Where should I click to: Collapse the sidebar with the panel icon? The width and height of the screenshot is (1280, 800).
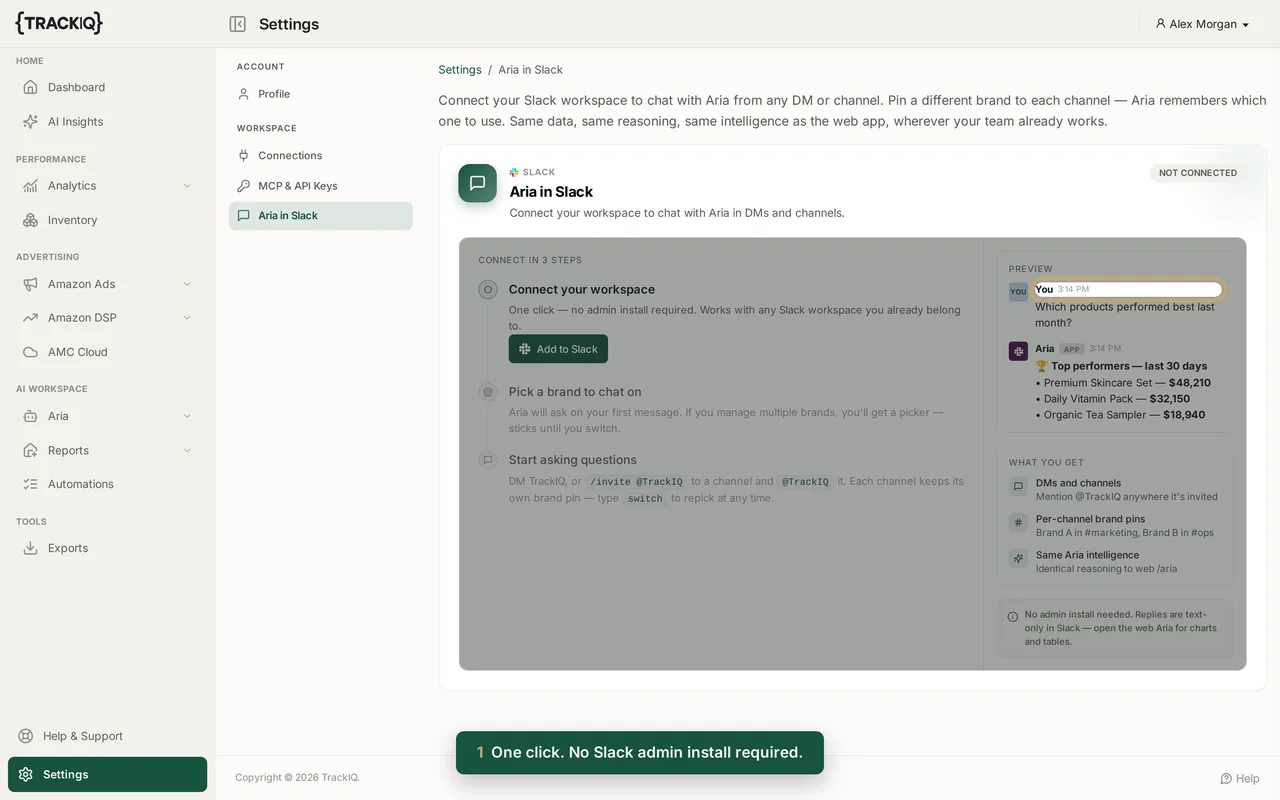[x=237, y=24]
